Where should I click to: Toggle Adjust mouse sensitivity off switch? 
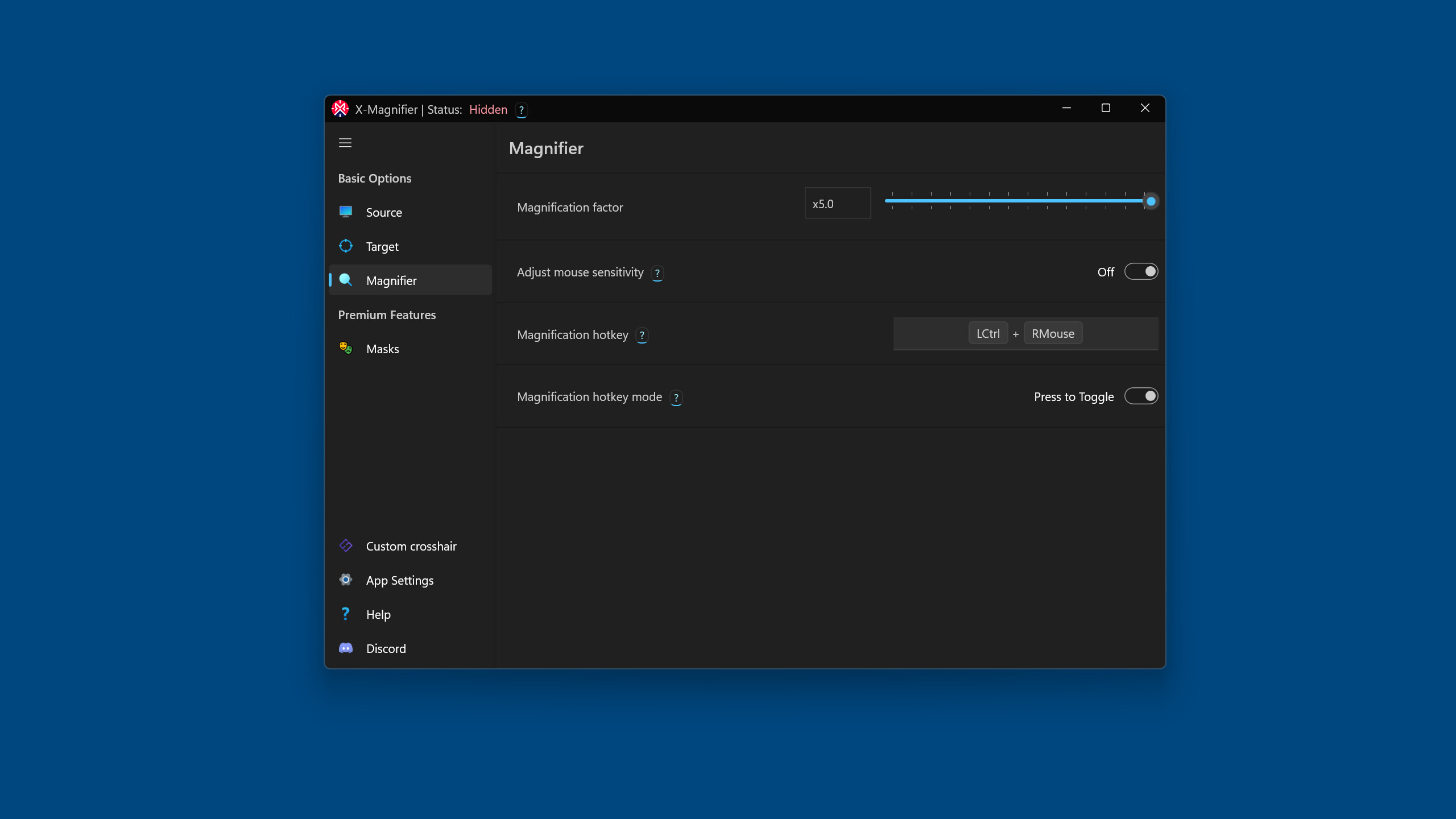pyautogui.click(x=1141, y=271)
